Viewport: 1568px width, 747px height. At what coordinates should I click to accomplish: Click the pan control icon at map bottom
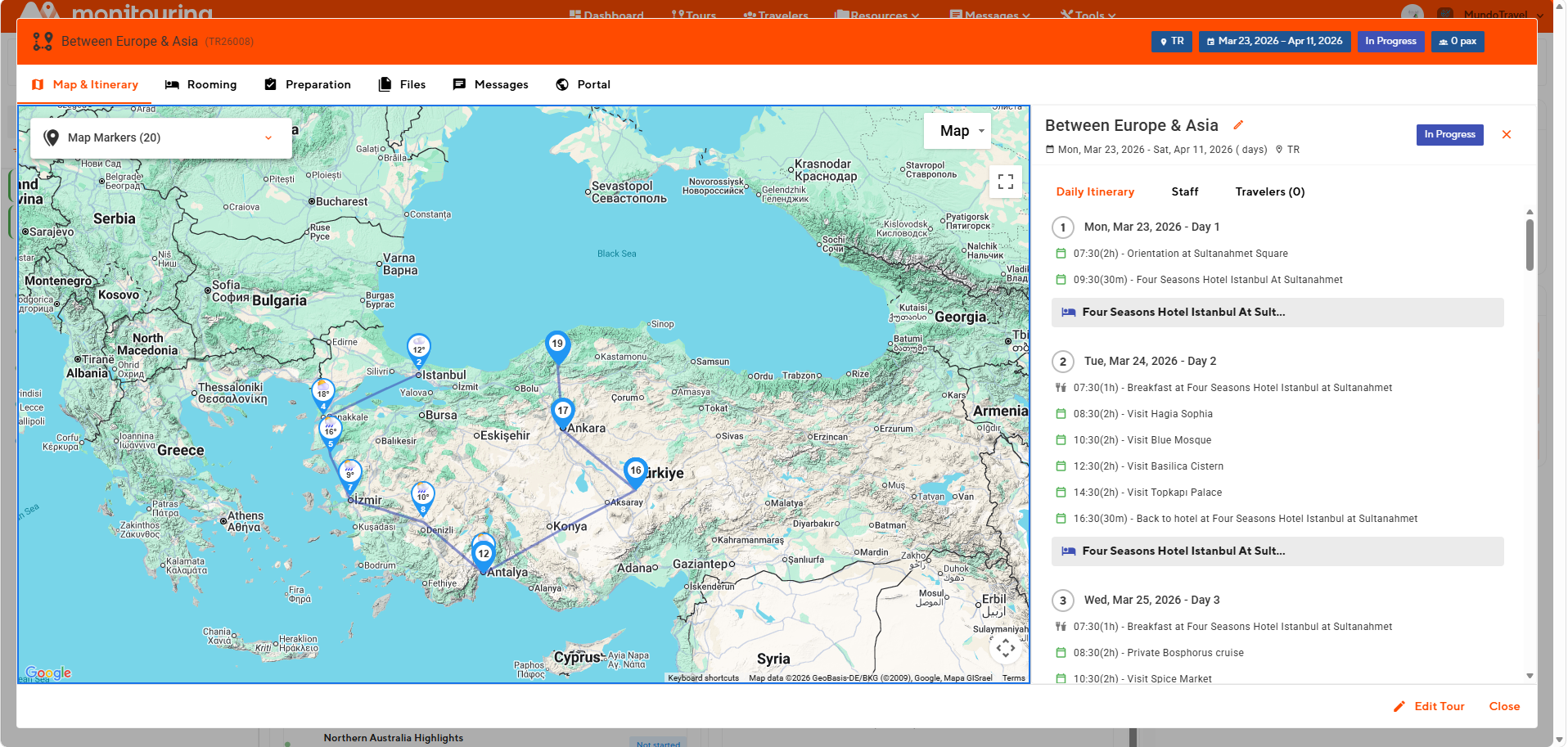click(x=1005, y=647)
